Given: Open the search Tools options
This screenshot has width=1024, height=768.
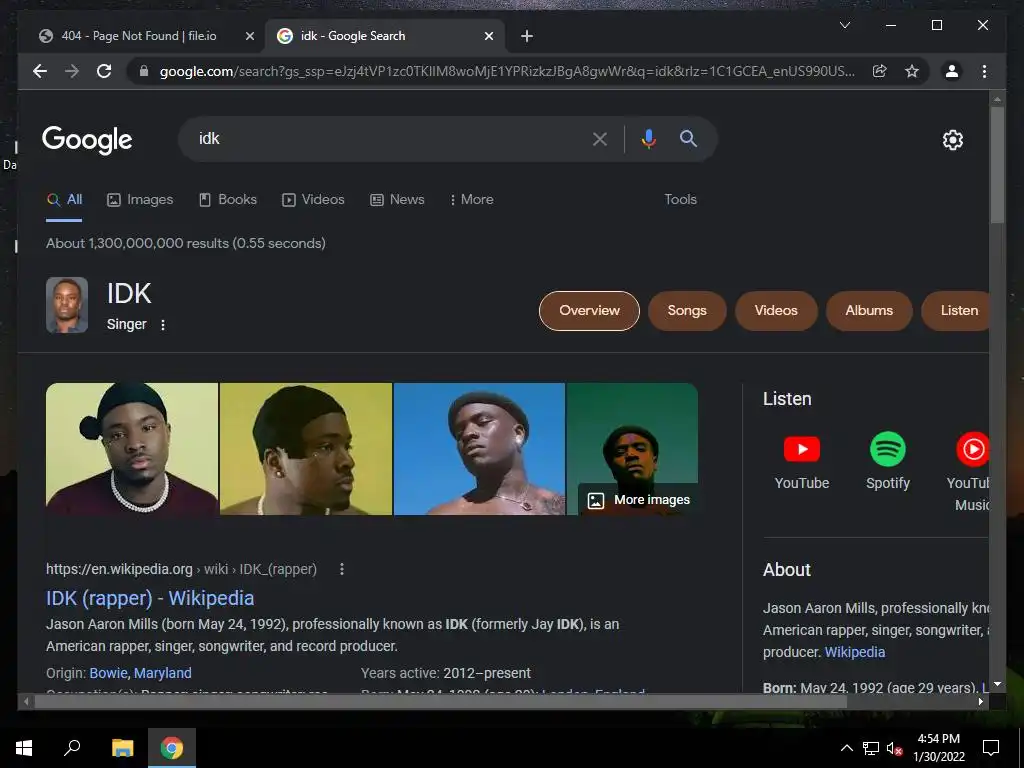Looking at the screenshot, I should pos(680,200).
